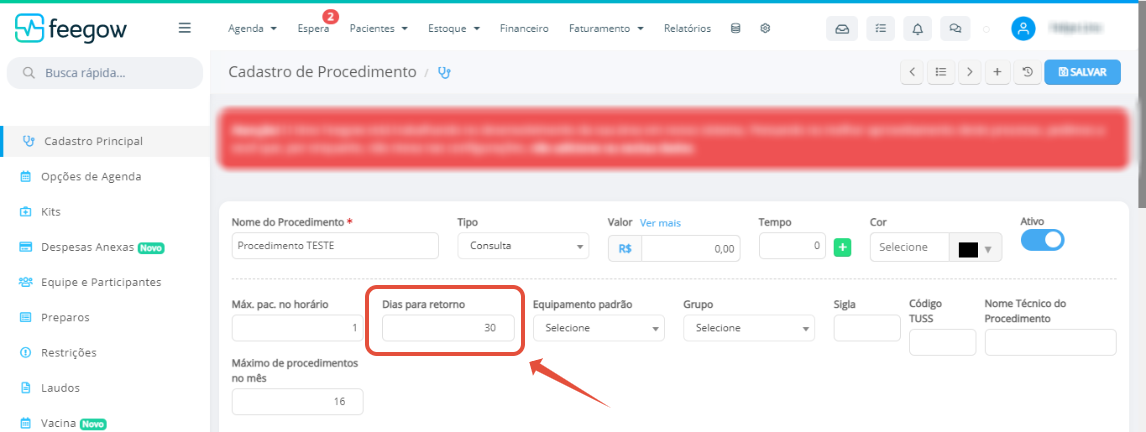This screenshot has width=1146, height=432.
Task: Click the Máx. pac. no horário field
Action: 297,328
